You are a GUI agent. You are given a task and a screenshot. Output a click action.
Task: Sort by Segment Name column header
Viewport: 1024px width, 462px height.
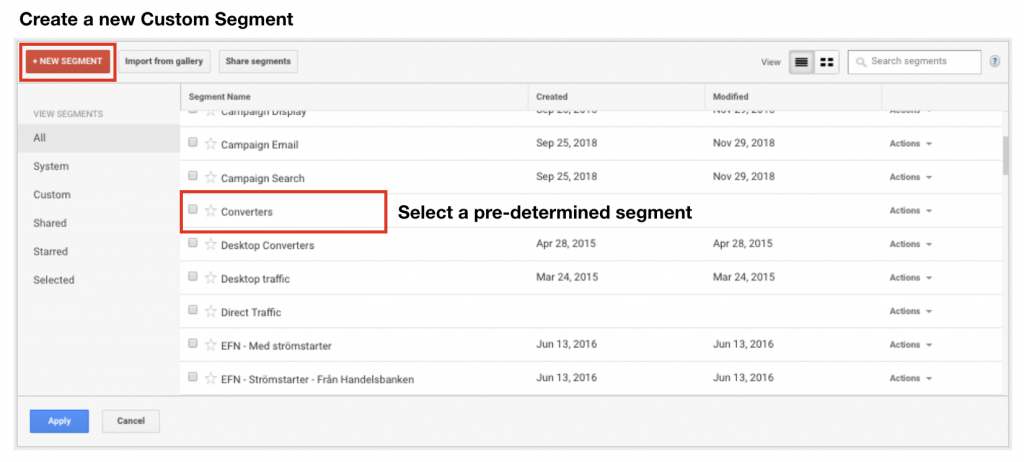pos(219,97)
